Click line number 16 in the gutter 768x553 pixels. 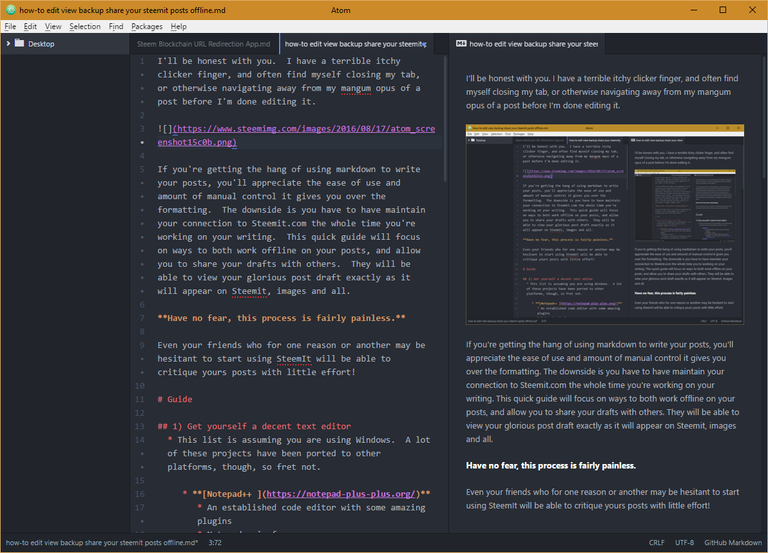(140, 494)
